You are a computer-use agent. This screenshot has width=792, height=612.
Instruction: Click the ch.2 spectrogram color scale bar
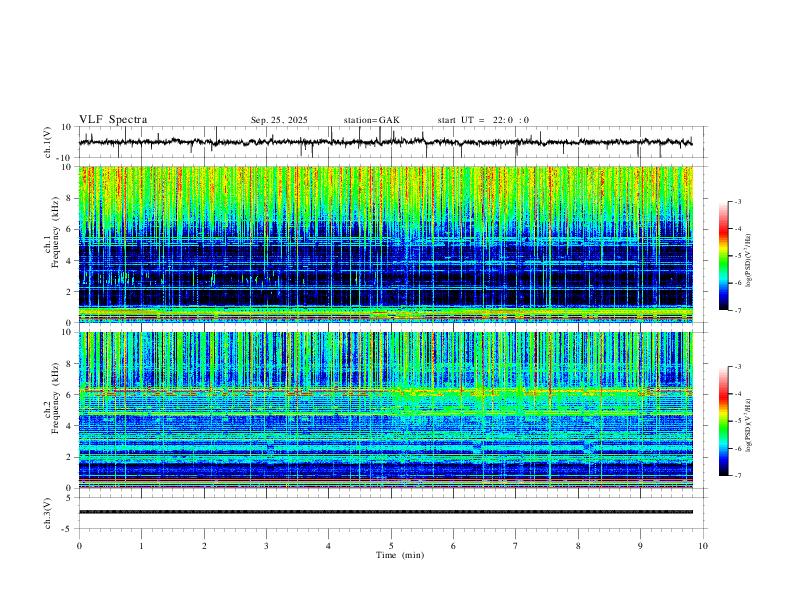click(x=724, y=421)
